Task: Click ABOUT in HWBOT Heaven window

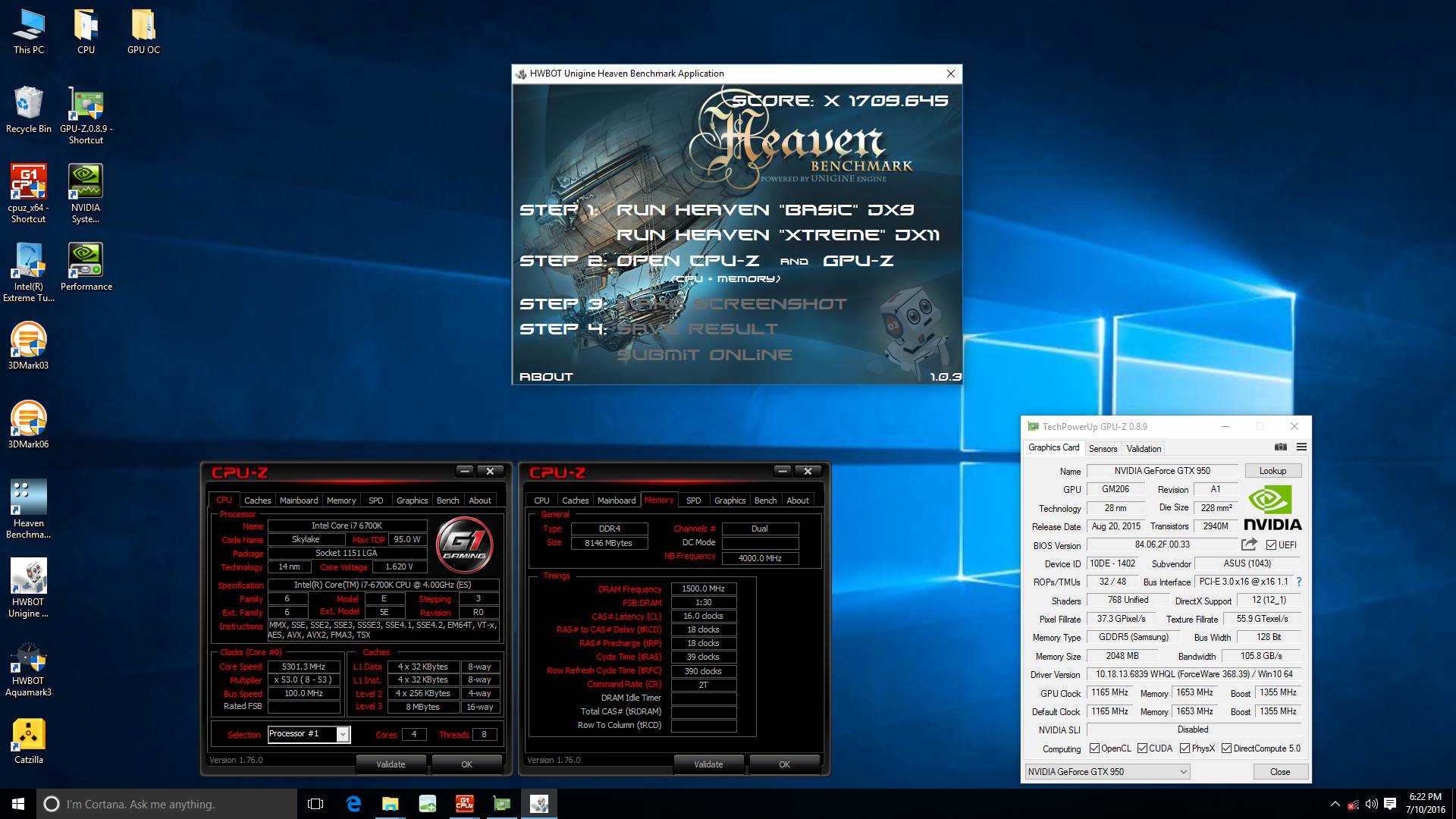Action: pos(546,377)
